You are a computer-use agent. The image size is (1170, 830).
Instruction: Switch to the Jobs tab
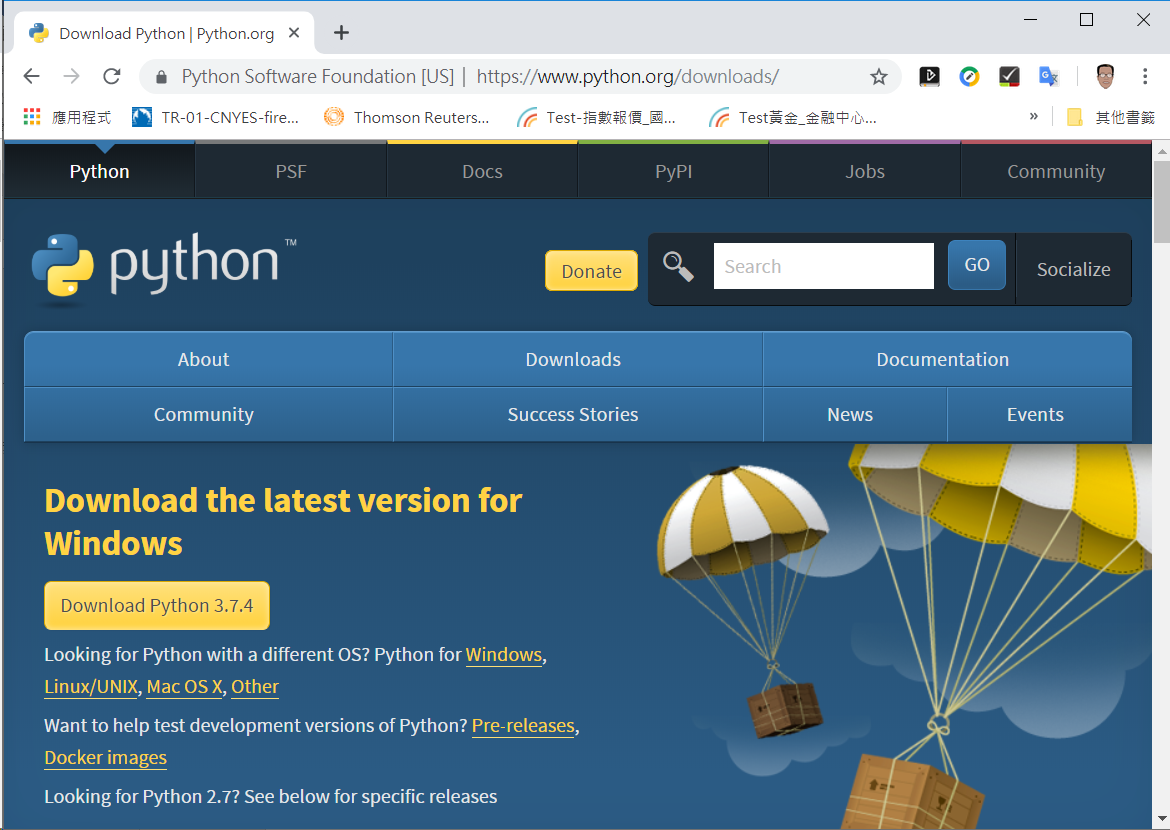tap(866, 171)
